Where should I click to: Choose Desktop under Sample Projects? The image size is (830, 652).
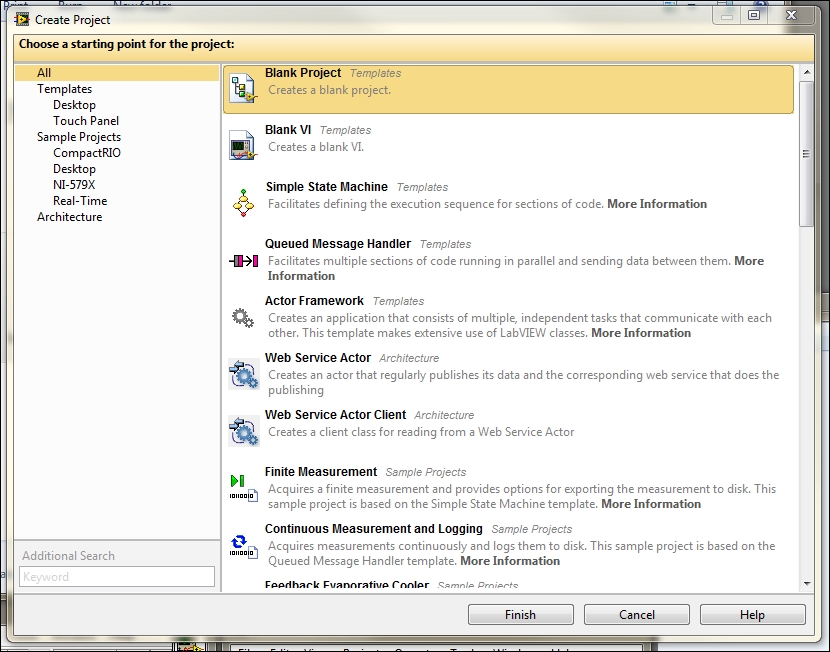74,169
